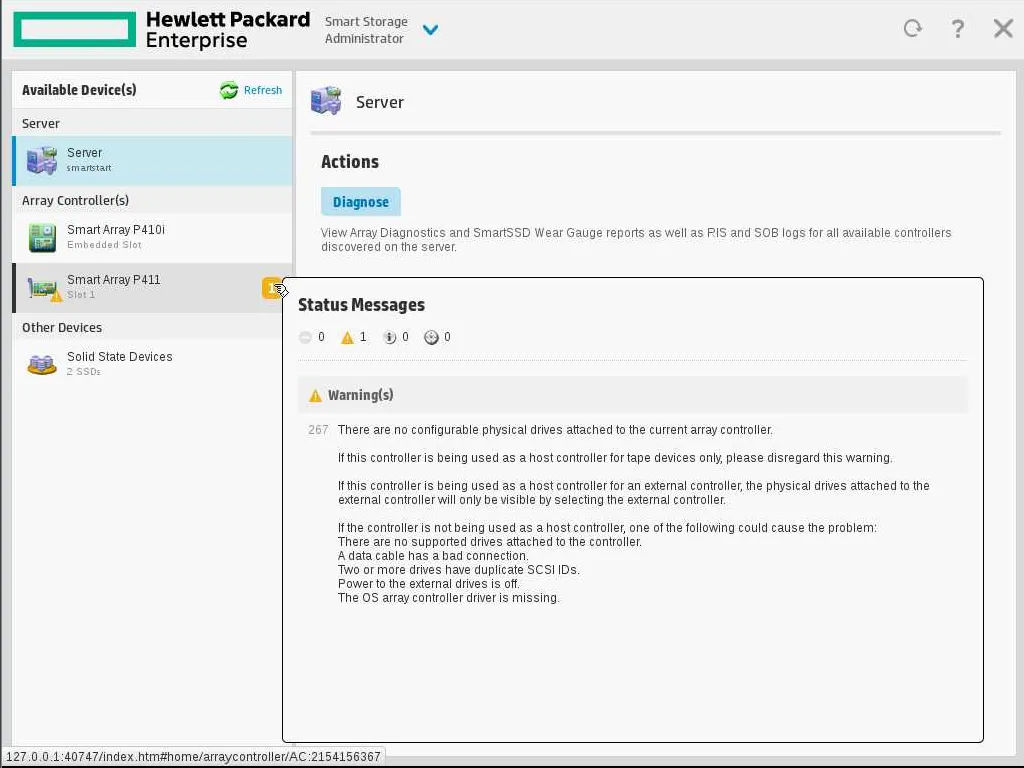Click the orange warning badge on P411
Viewport: 1024px width, 768px height.
[x=272, y=288]
